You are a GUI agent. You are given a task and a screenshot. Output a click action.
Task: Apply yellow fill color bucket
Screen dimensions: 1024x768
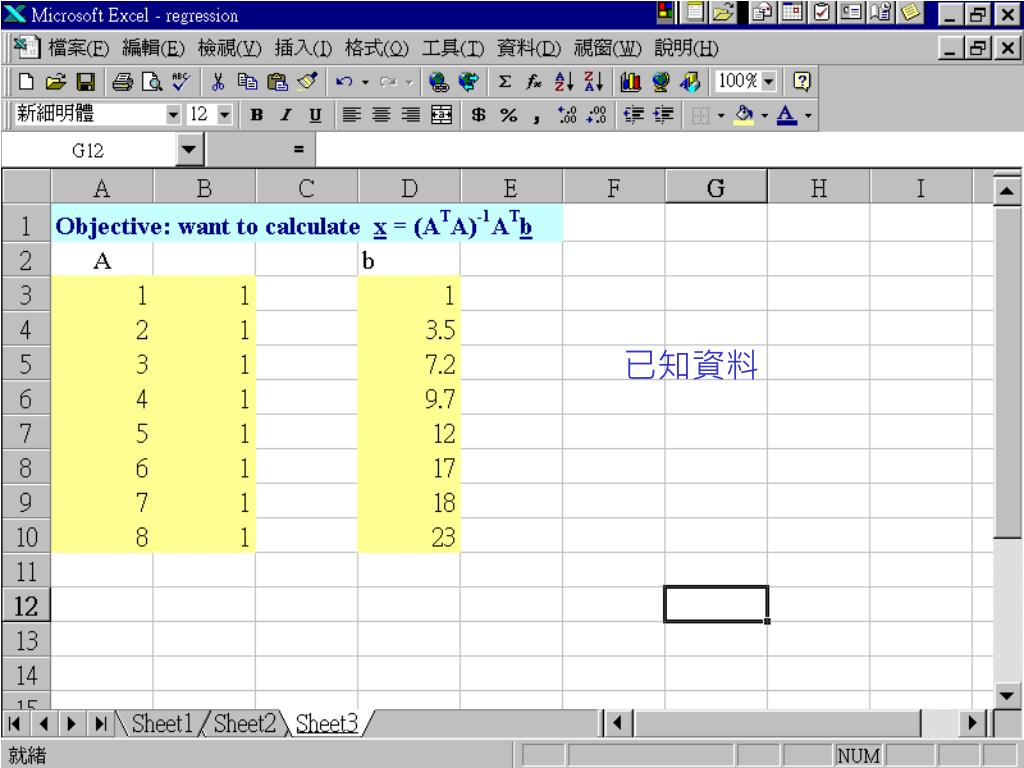pos(744,116)
